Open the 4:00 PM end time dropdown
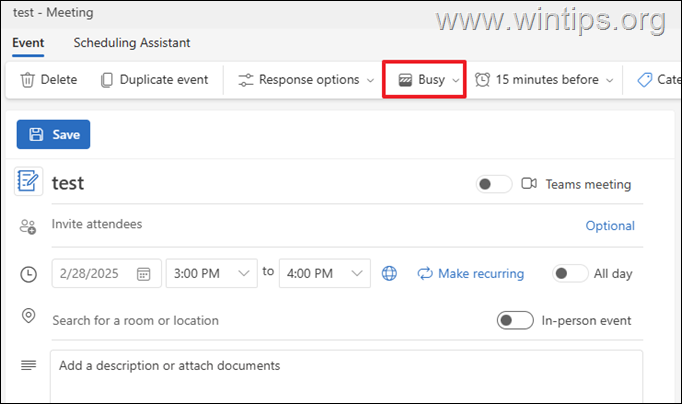The image size is (682, 404). point(325,273)
